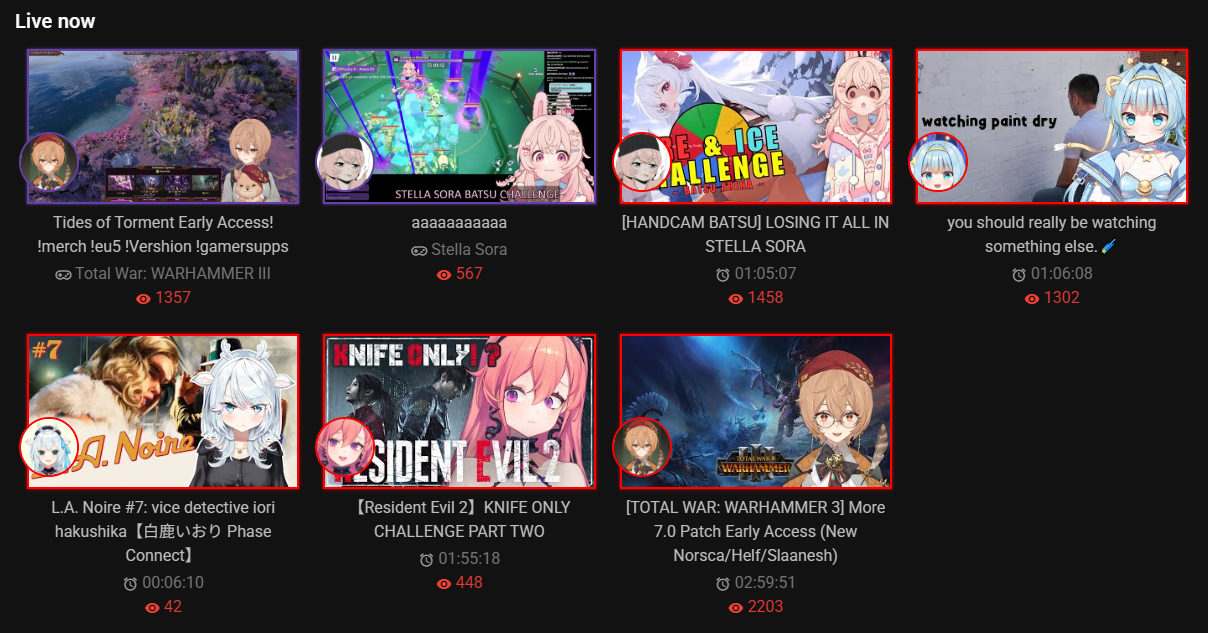Click the gamepad icon beside Stella Sora
Image resolution: width=1208 pixels, height=633 pixels.
pyautogui.click(x=420, y=250)
